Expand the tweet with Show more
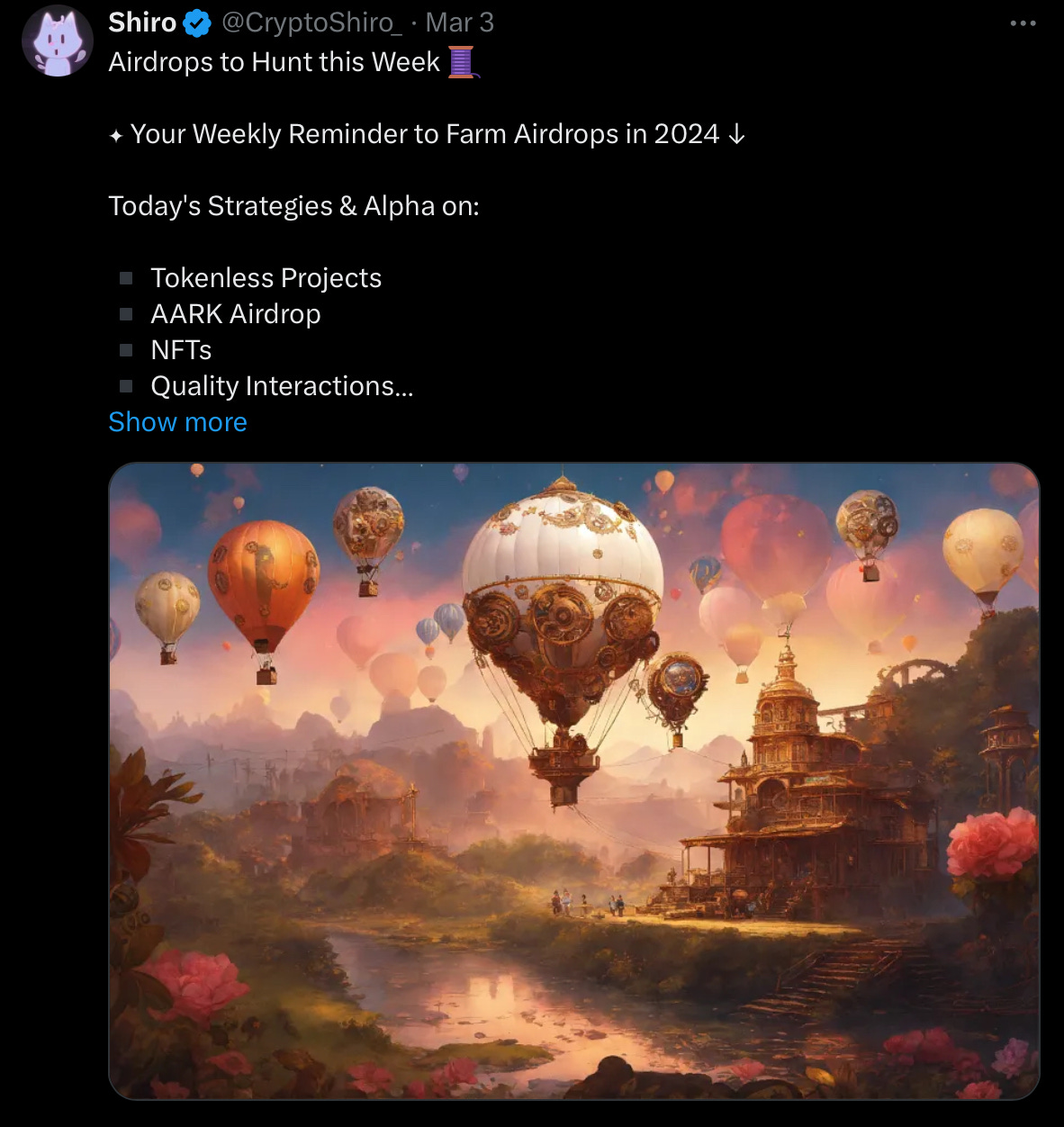This screenshot has width=1064, height=1127. tap(177, 422)
